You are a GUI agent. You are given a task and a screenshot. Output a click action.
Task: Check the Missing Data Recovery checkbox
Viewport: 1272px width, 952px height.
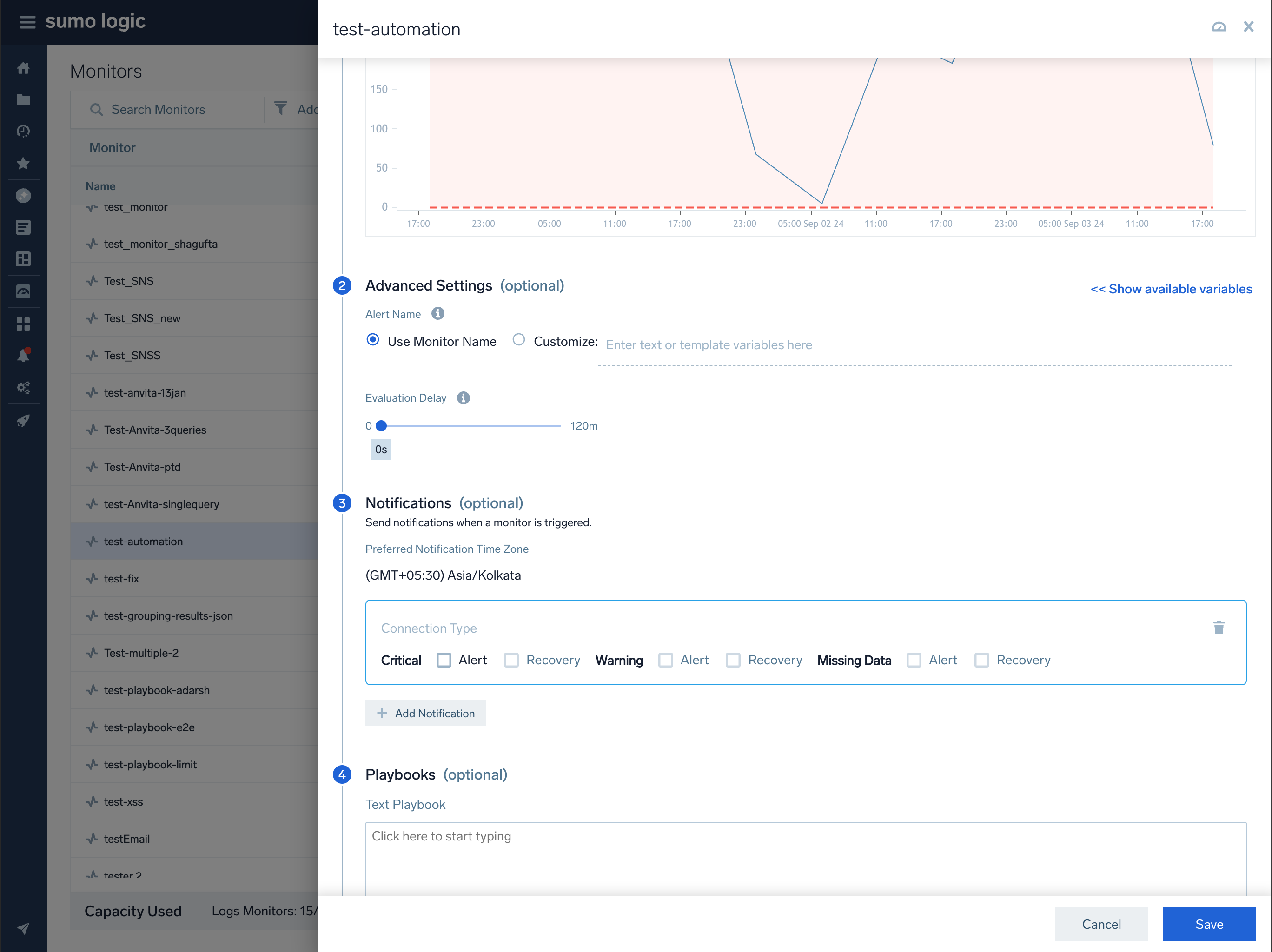coord(981,660)
